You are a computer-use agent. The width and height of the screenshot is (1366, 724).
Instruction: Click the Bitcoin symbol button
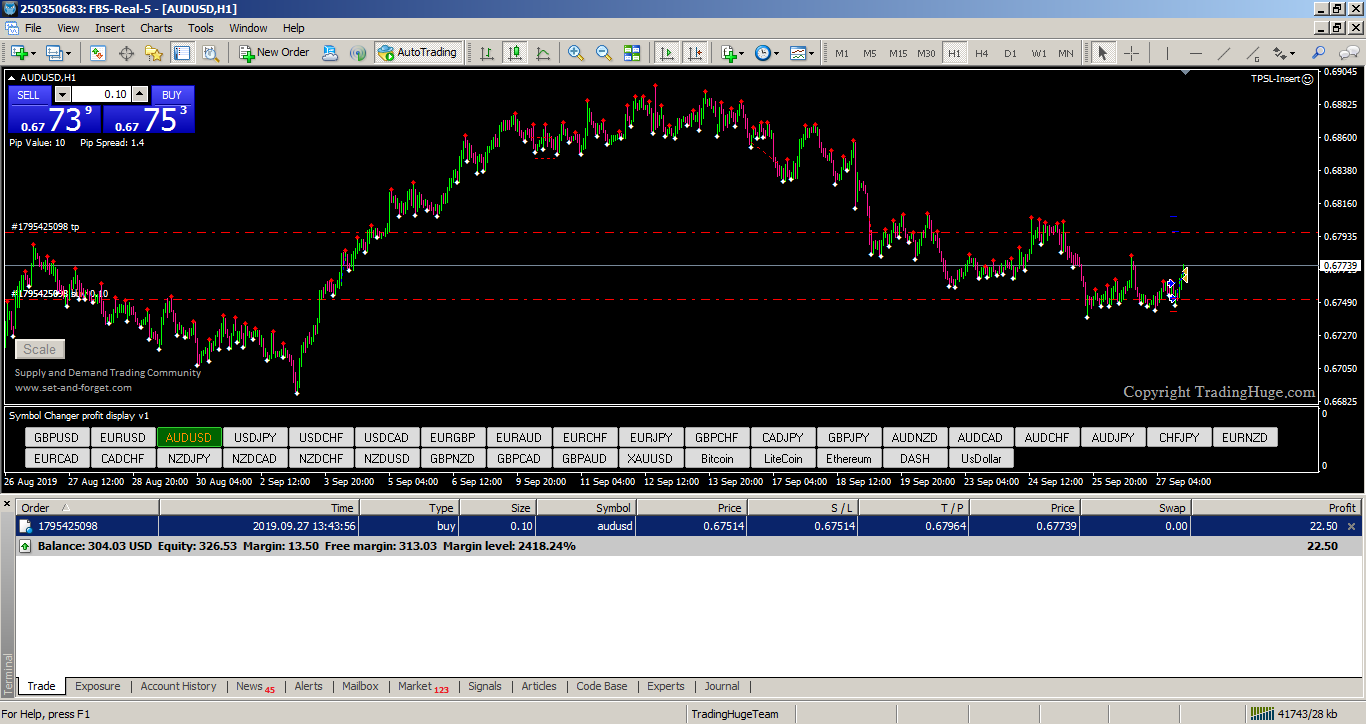pyautogui.click(x=717, y=459)
